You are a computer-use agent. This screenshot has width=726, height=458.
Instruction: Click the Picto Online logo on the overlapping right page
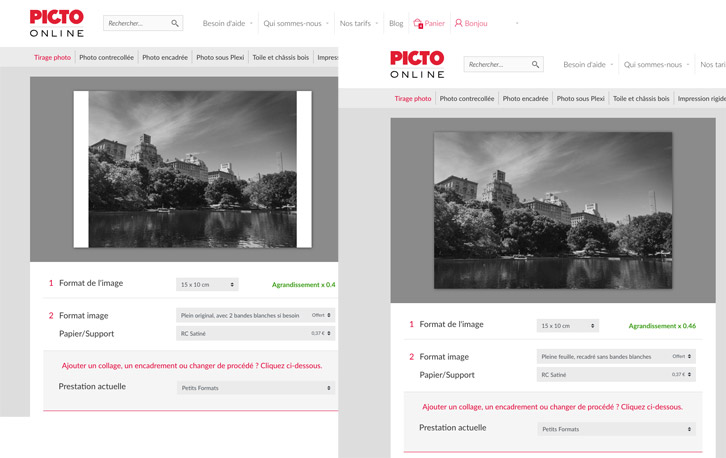click(x=417, y=64)
